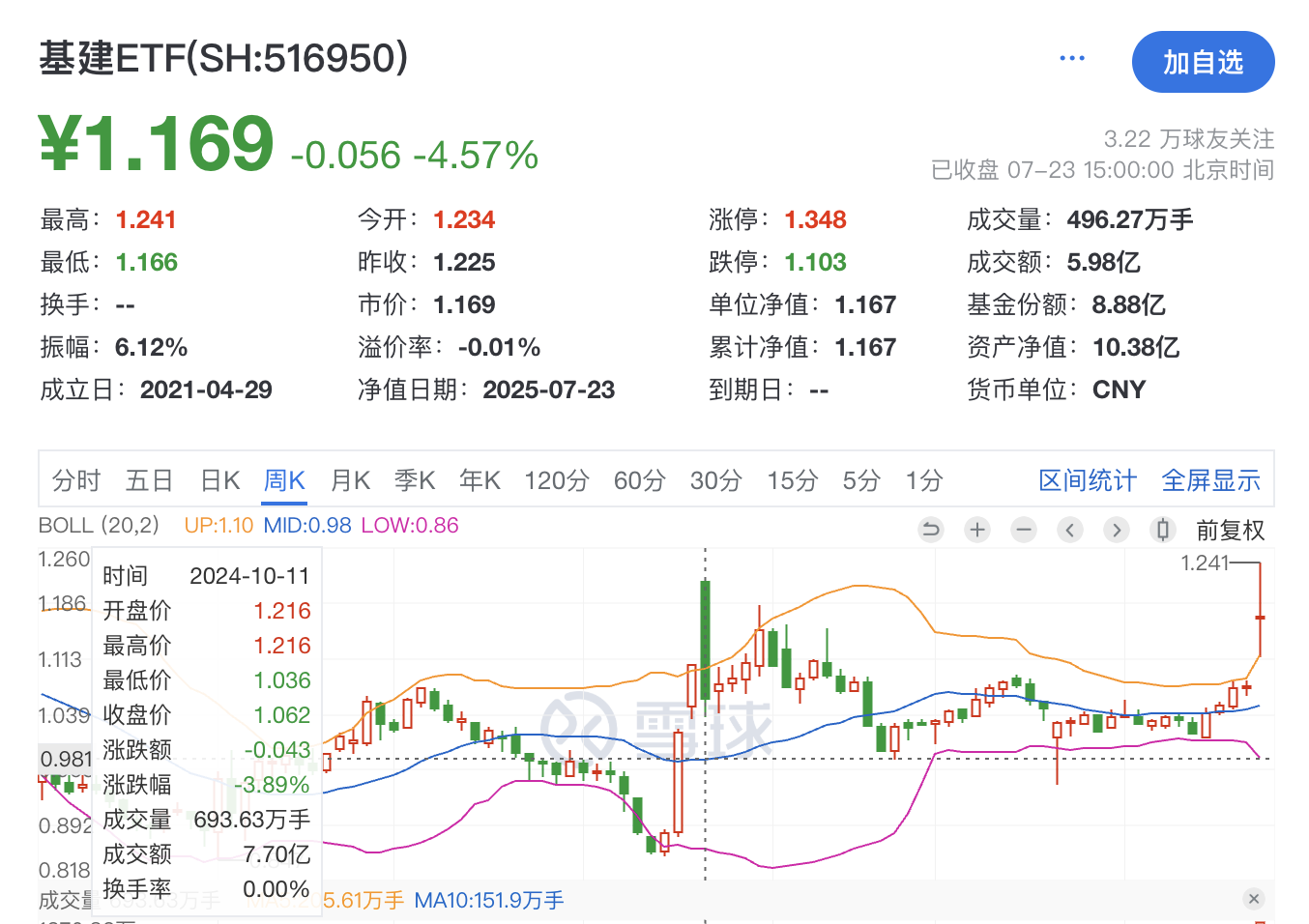Open the 年K yearly chart
The image size is (1309, 924).
[480, 480]
